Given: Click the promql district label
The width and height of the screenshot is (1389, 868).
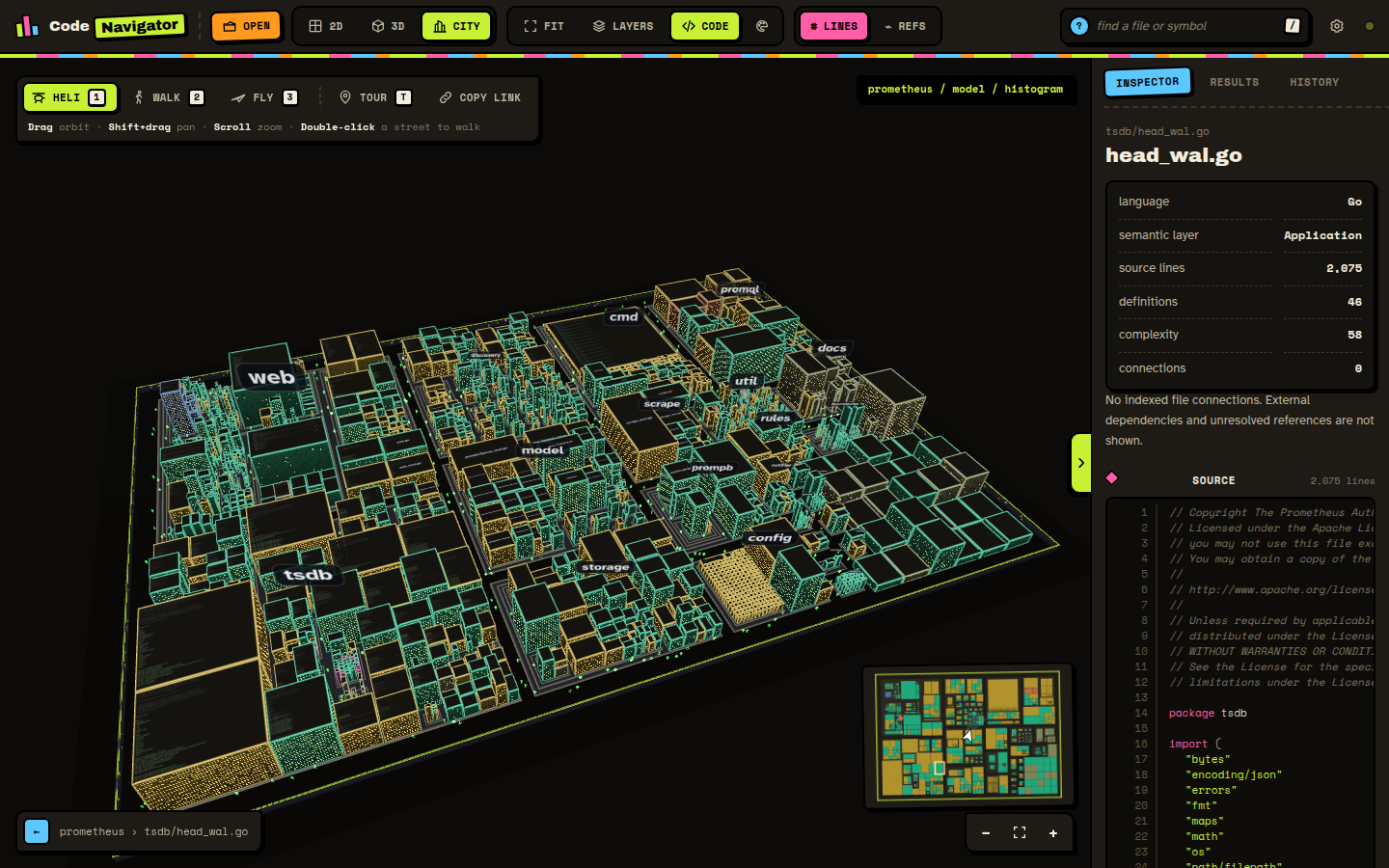Looking at the screenshot, I should pyautogui.click(x=740, y=289).
